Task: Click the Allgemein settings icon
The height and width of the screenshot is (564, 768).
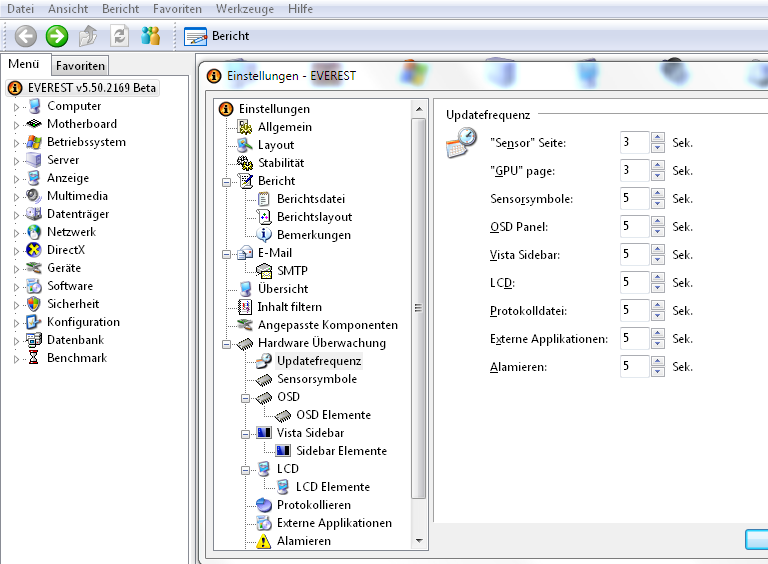Action: (244, 127)
